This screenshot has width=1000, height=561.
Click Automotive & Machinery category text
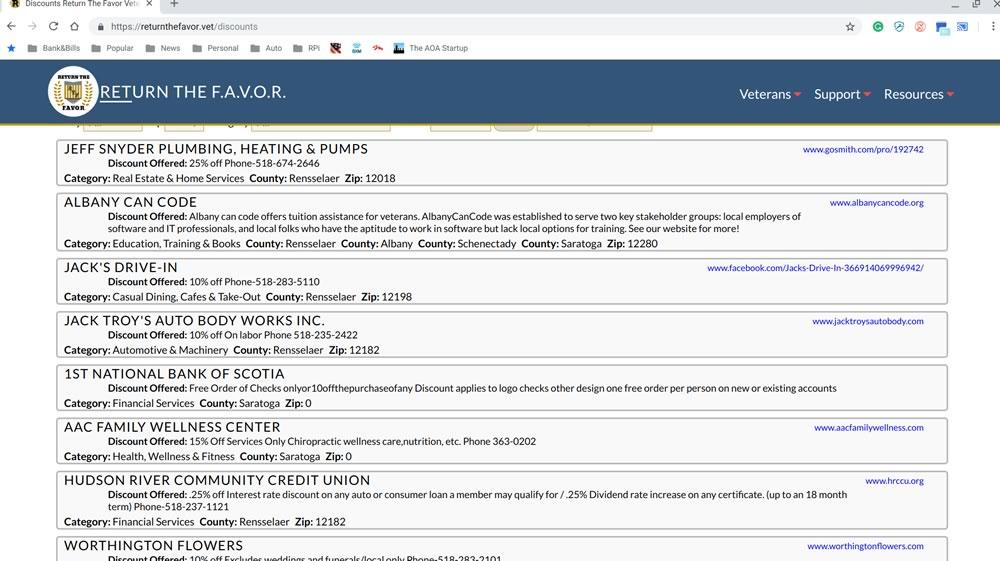point(170,350)
